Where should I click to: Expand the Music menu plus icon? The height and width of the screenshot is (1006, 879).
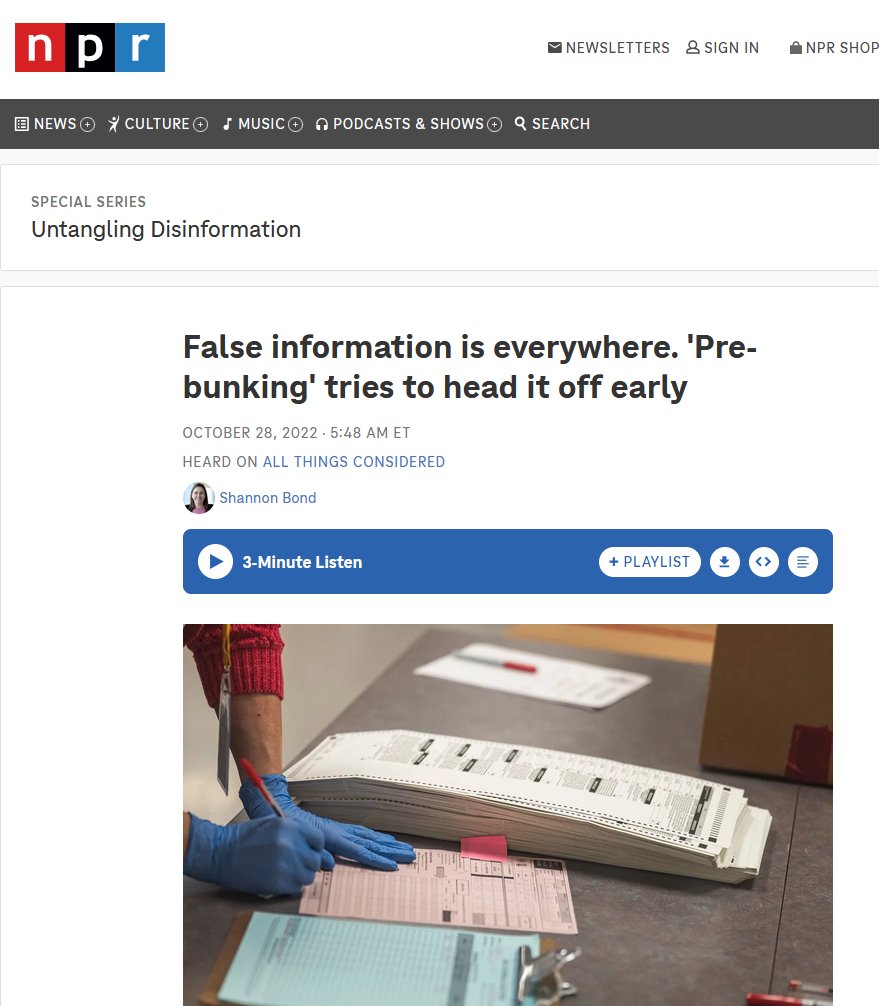pyautogui.click(x=295, y=124)
